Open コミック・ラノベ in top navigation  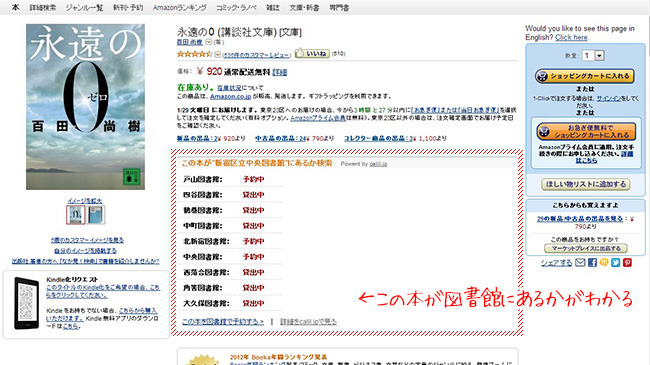click(x=236, y=7)
